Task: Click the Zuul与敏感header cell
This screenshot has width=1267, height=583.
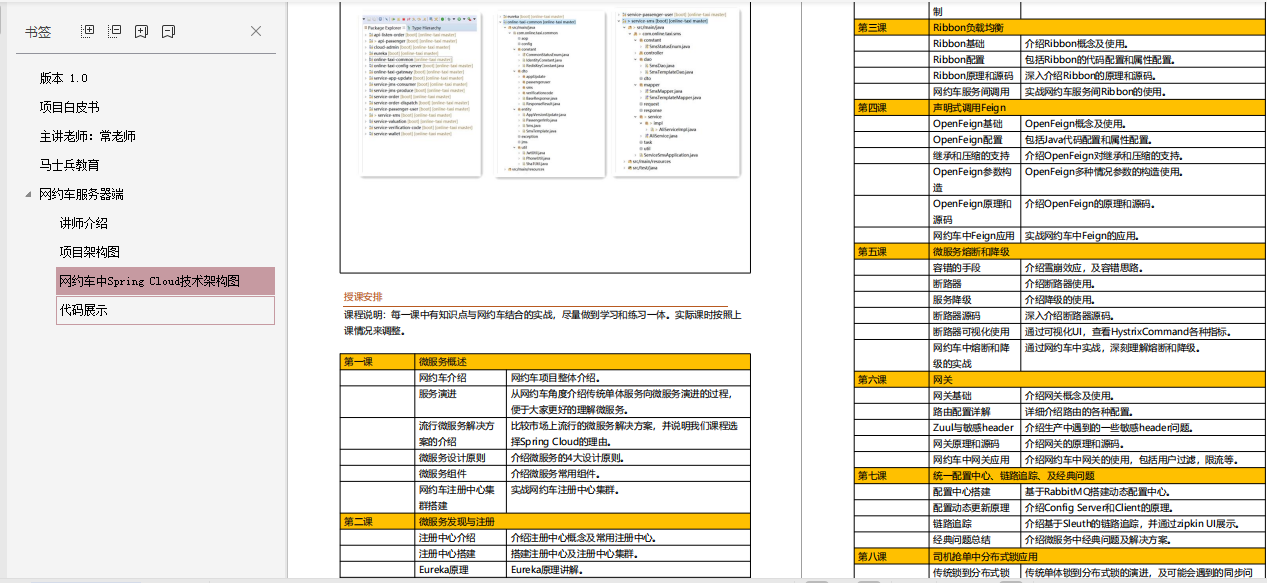Action: [x=975, y=428]
